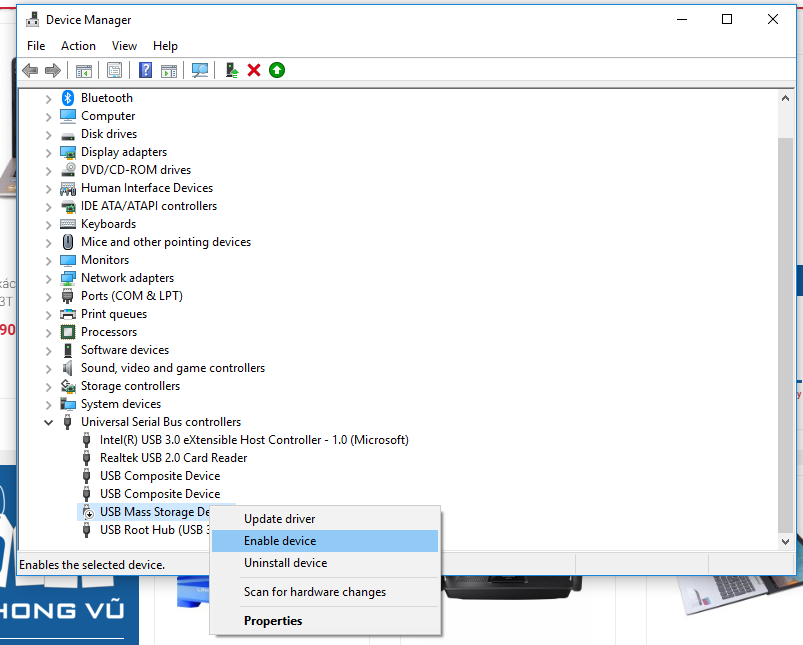This screenshot has height=645, width=803.
Task: Click the green arrow Enable device icon
Action: pyautogui.click(x=277, y=70)
